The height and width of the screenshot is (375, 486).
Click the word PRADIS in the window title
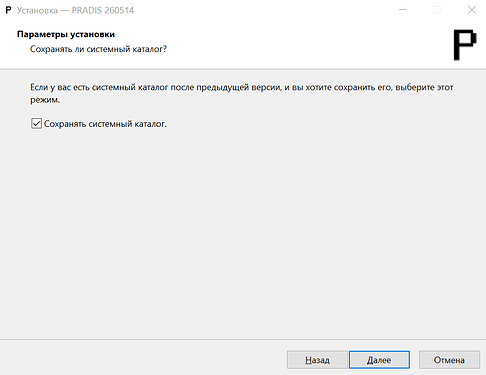click(87, 10)
